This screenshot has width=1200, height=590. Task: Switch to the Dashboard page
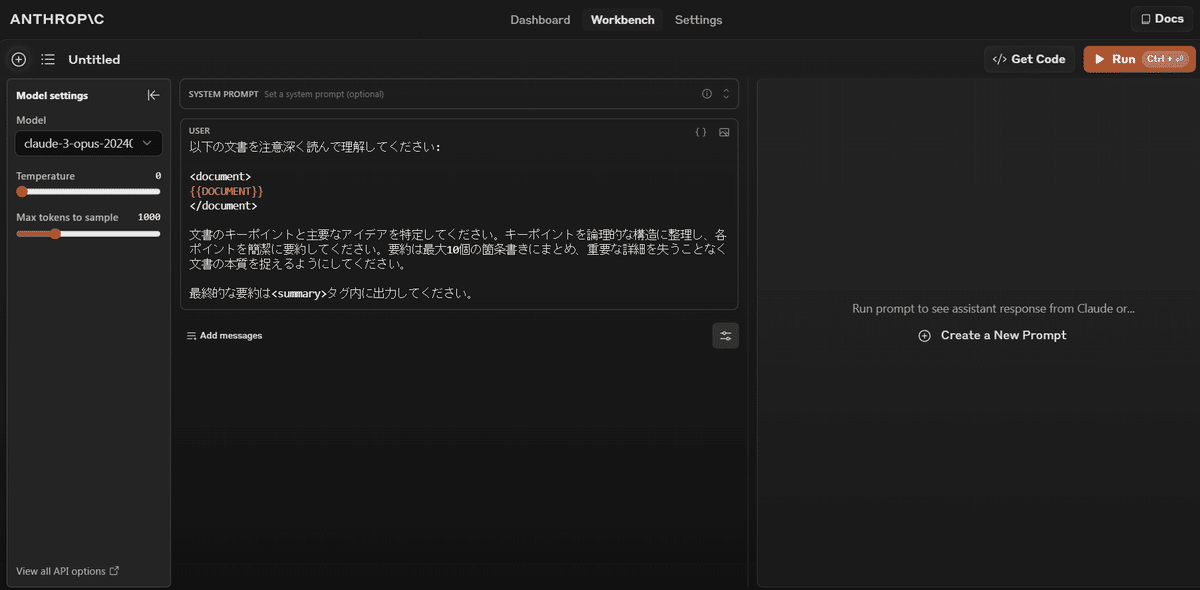(x=540, y=19)
